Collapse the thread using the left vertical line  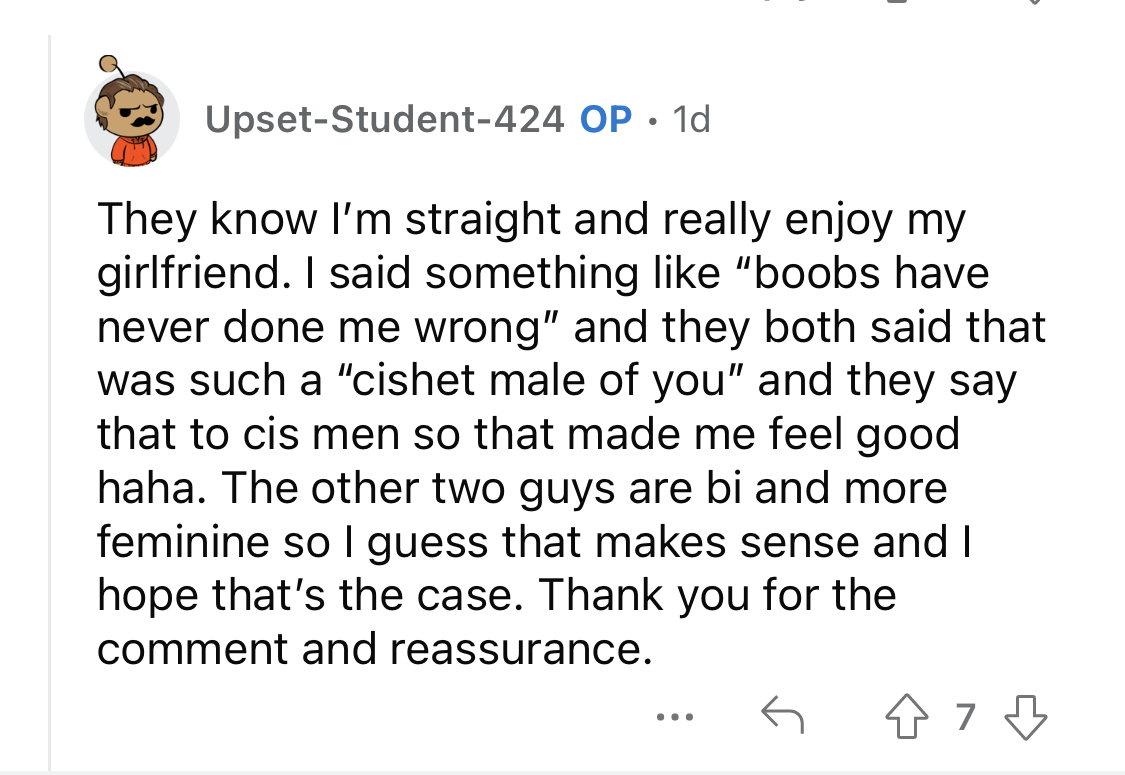pos(50,400)
